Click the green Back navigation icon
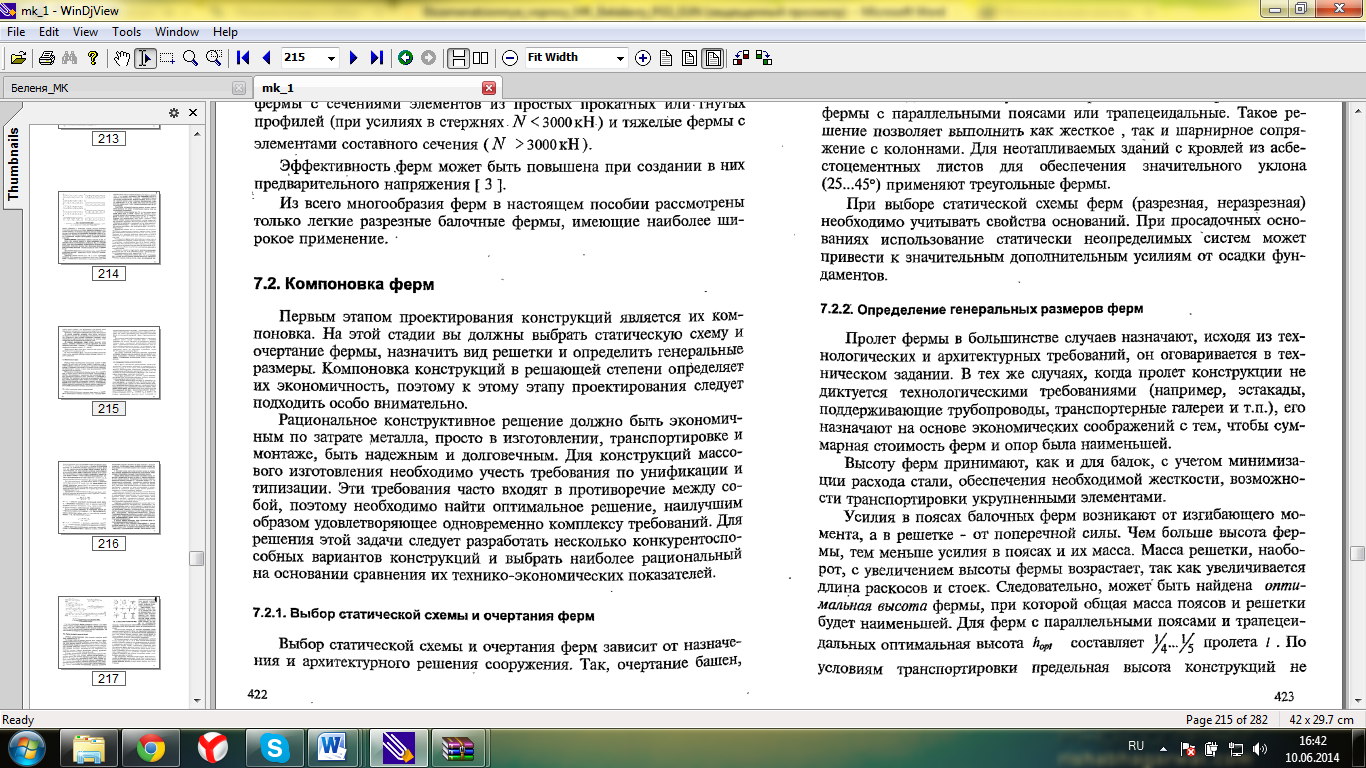The width and height of the screenshot is (1366, 768). (405, 58)
